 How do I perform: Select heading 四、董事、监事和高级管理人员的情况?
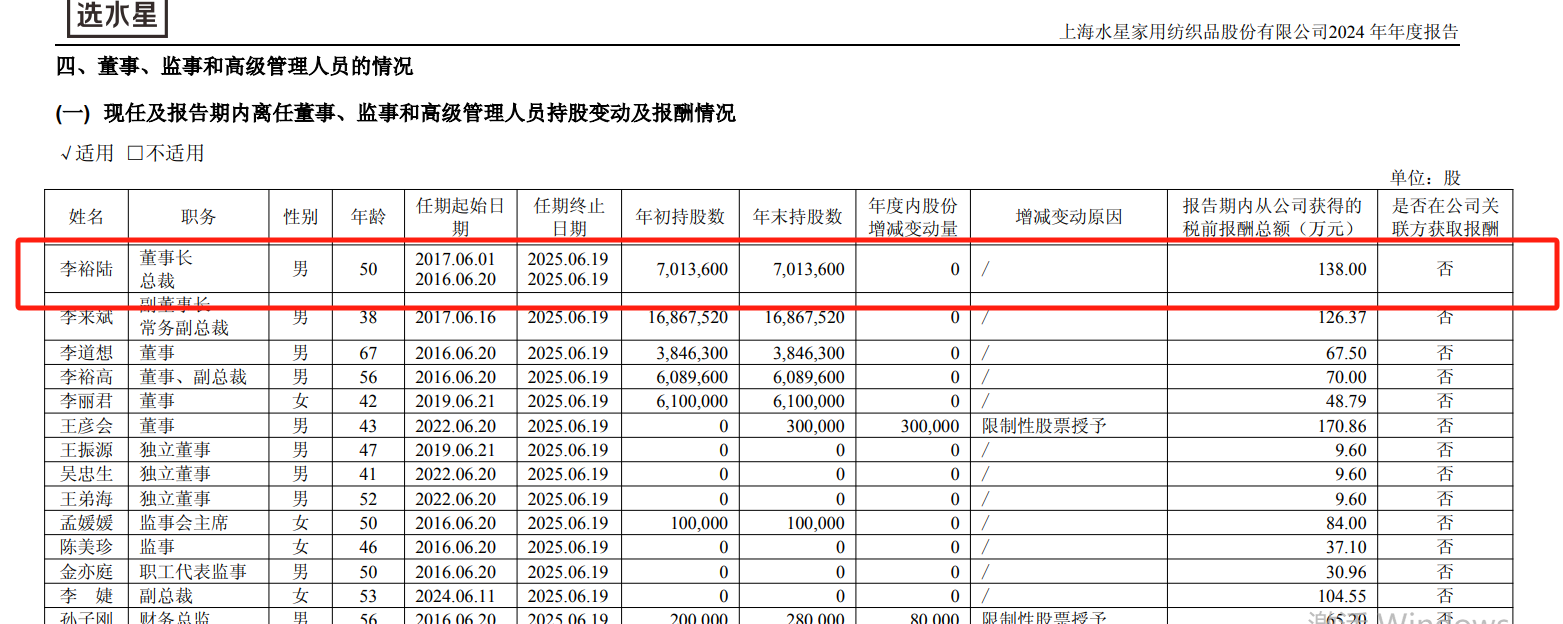(x=234, y=67)
